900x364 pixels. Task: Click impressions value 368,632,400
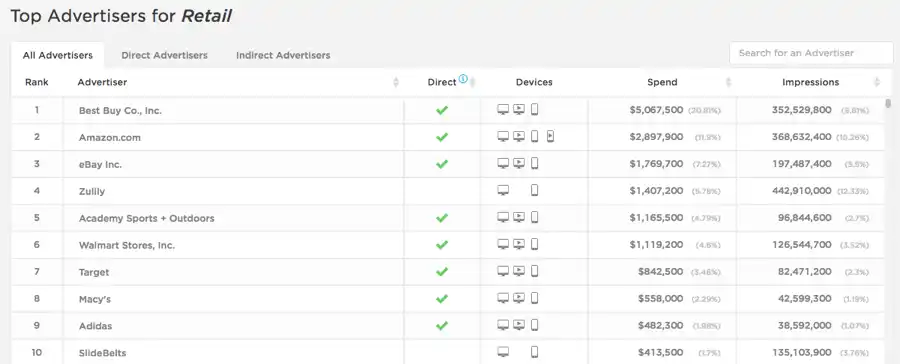click(x=801, y=137)
